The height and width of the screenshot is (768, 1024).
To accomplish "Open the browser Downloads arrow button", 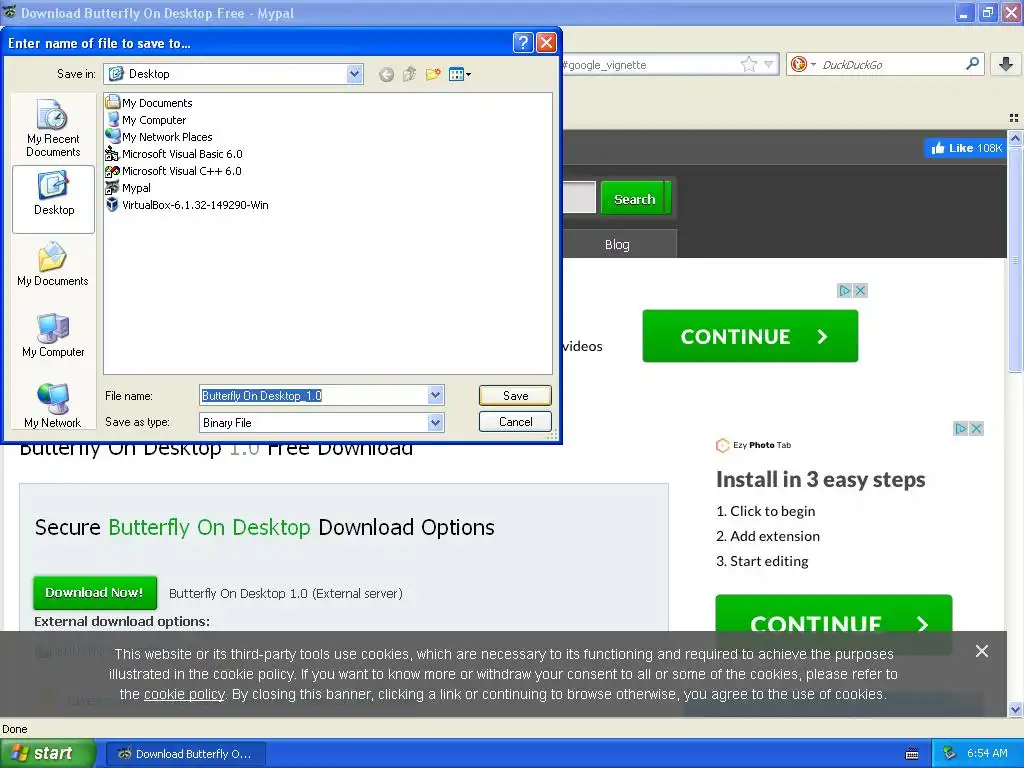I will pos(1006,64).
